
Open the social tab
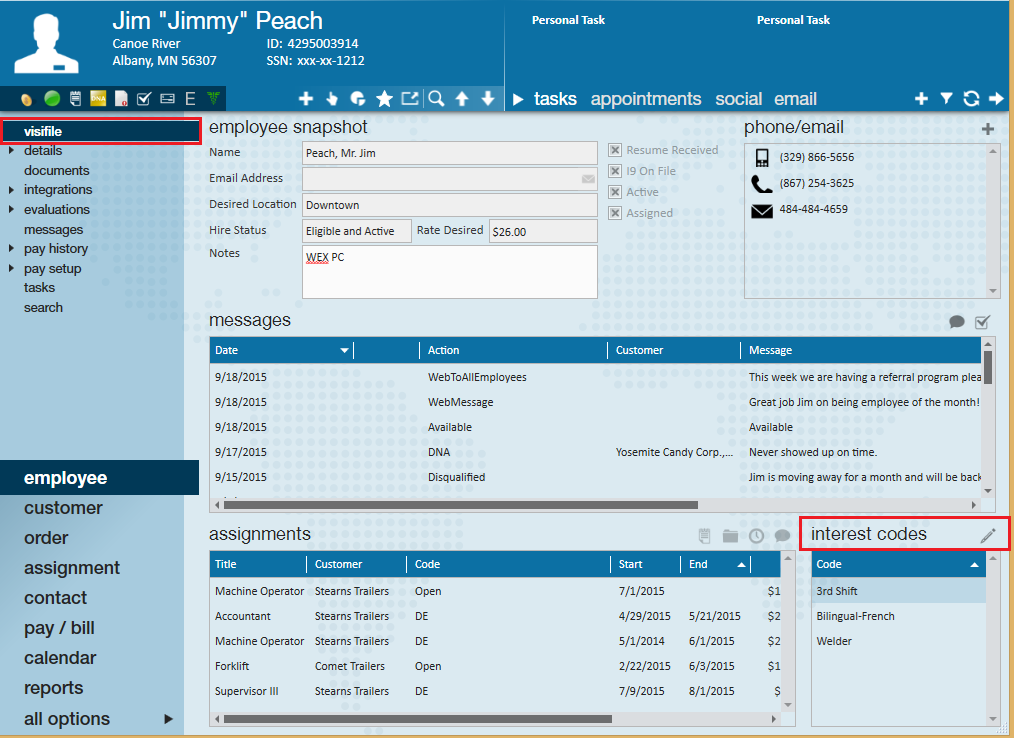[x=738, y=99]
